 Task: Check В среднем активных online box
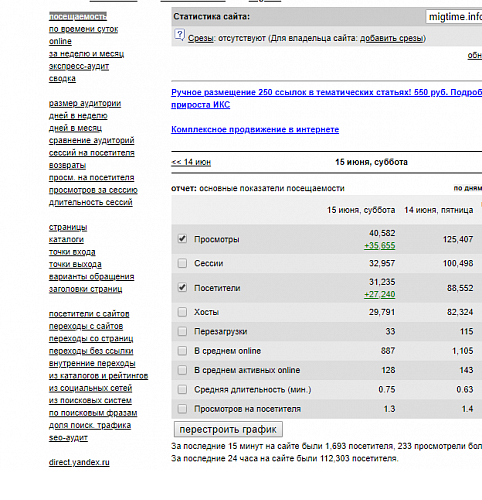[x=182, y=370]
